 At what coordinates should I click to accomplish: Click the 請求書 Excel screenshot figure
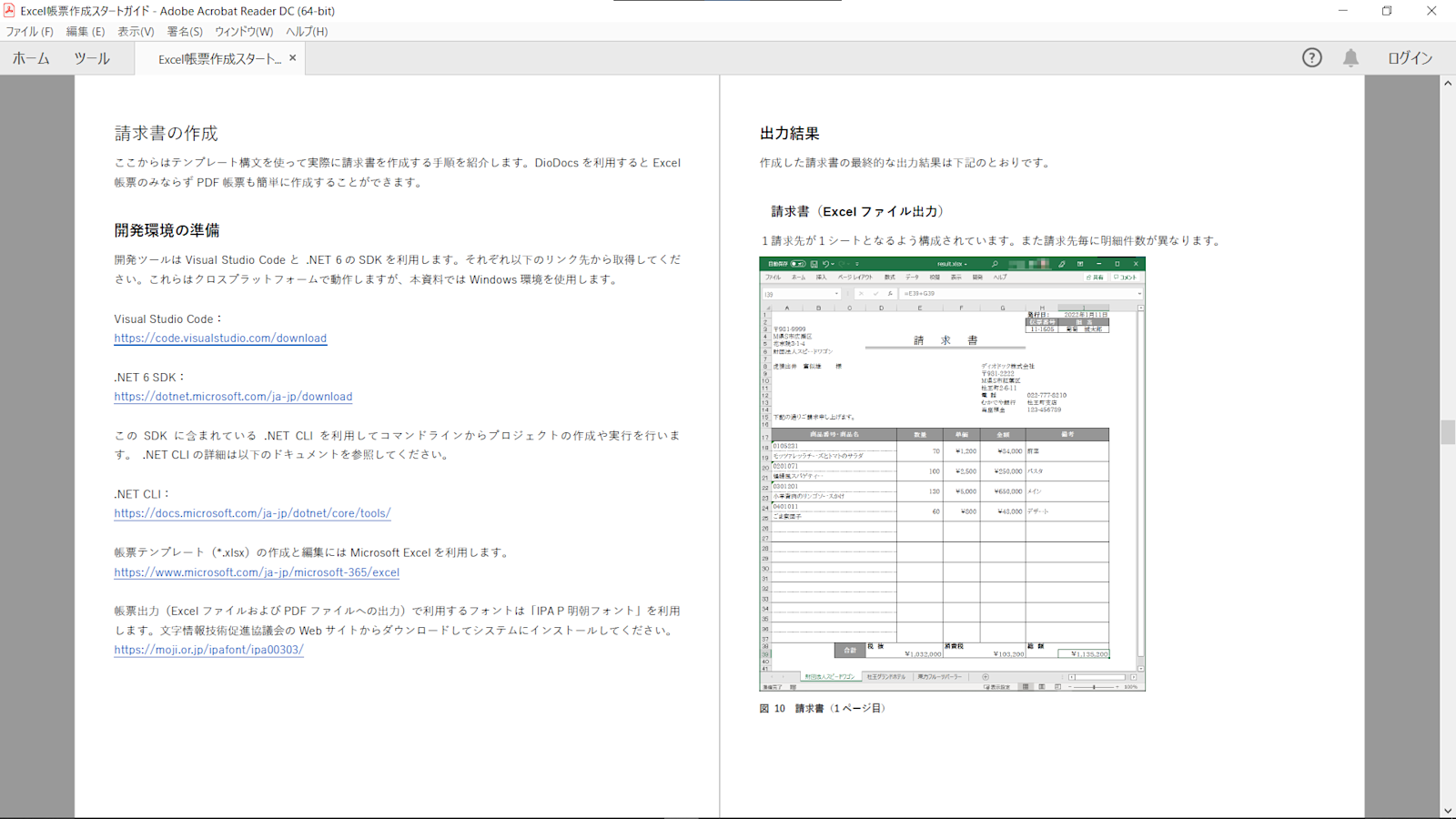tap(952, 474)
